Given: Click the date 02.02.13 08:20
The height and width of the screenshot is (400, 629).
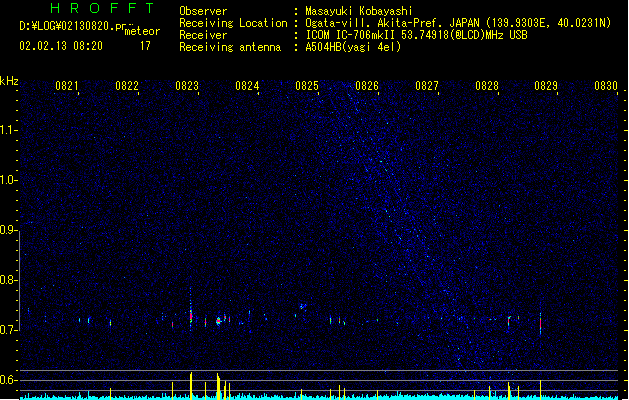Looking at the screenshot, I should (x=61, y=46).
